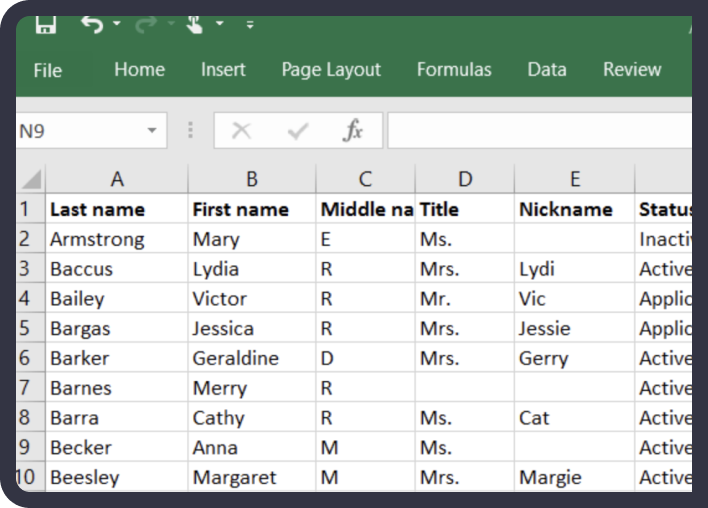Select the cell containing Barra
Viewport: 708px width, 508px height.
coord(117,418)
